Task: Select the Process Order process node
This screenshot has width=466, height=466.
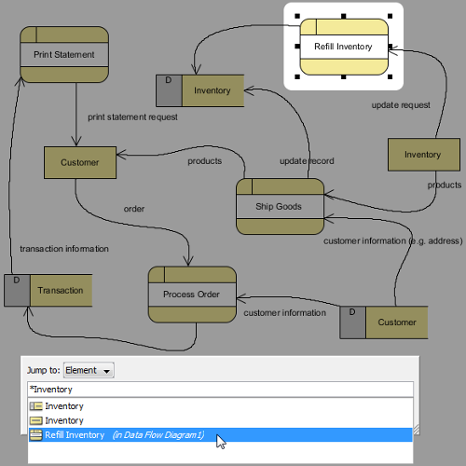Action: 192,294
